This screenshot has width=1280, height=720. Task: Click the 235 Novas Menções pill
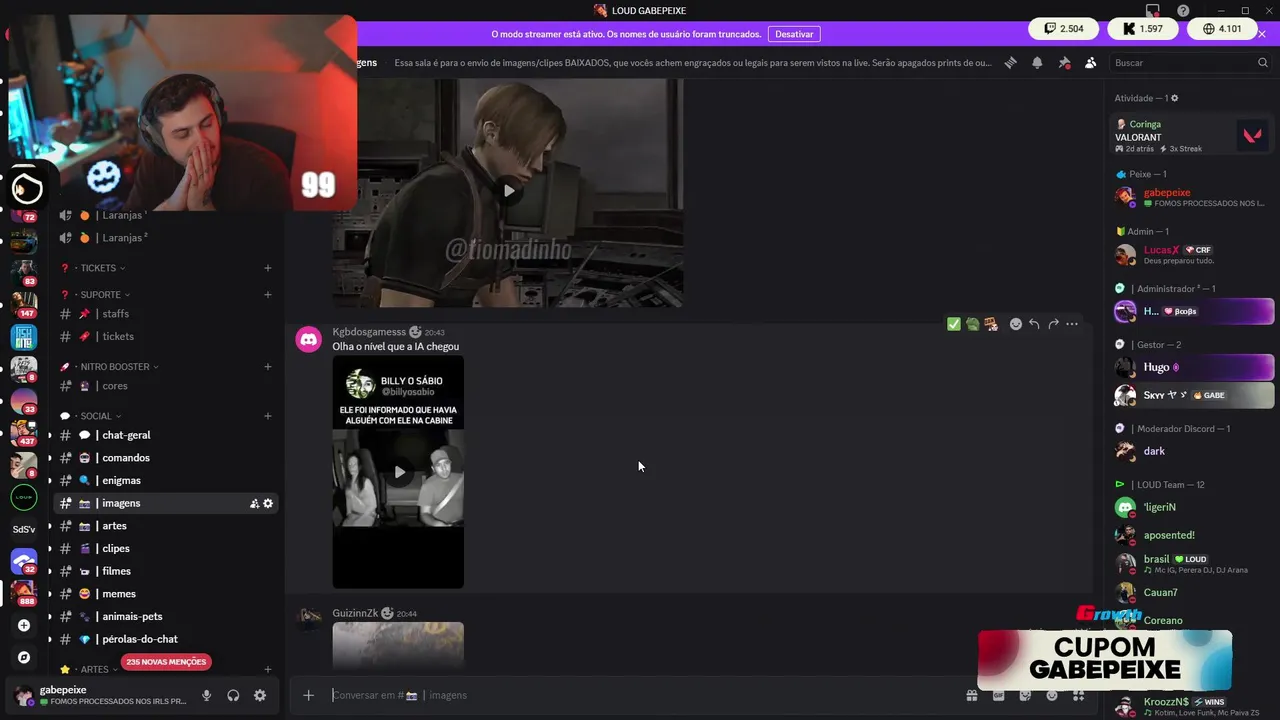pos(166,662)
